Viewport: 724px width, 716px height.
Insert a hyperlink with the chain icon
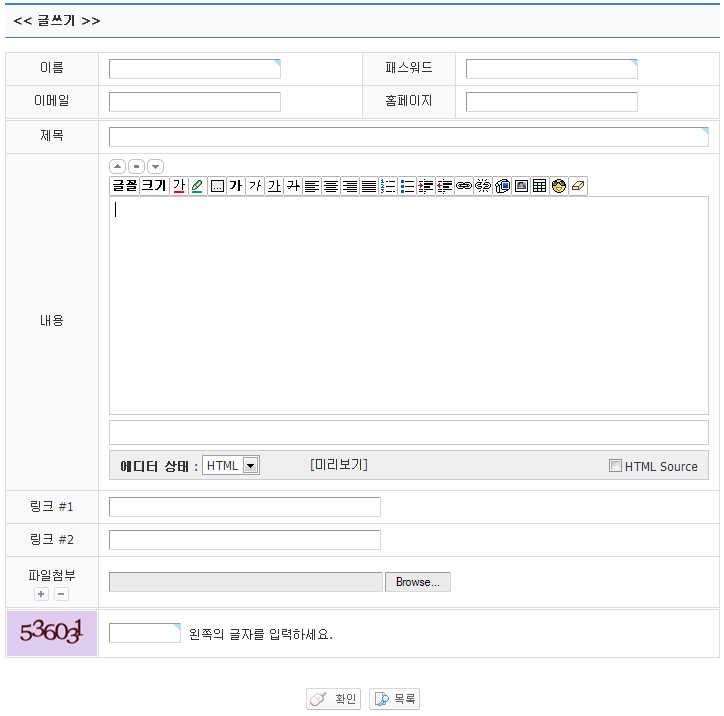click(464, 186)
